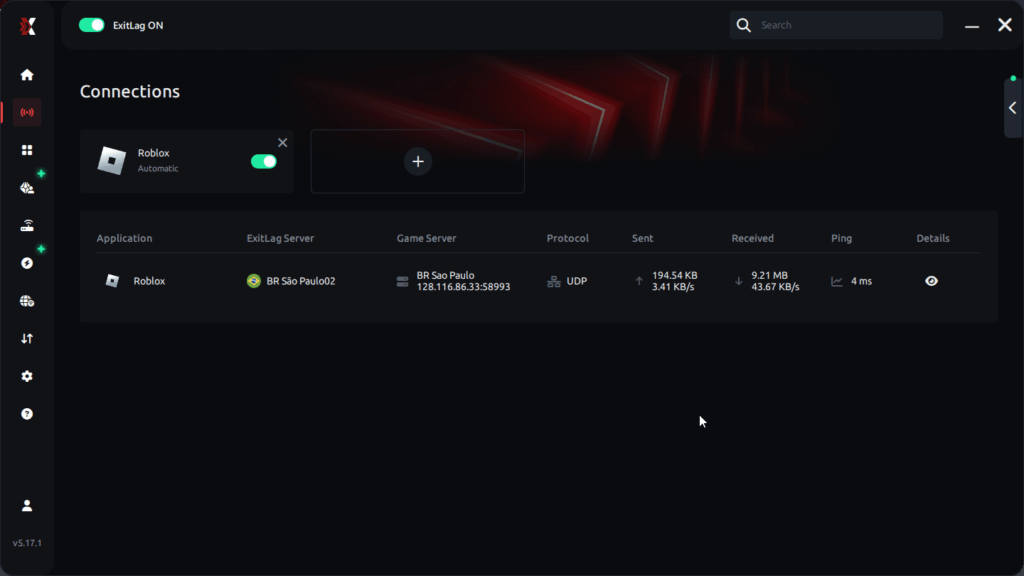This screenshot has height=576, width=1024.
Task: View details with Roblox eye icon
Action: pos(931,281)
